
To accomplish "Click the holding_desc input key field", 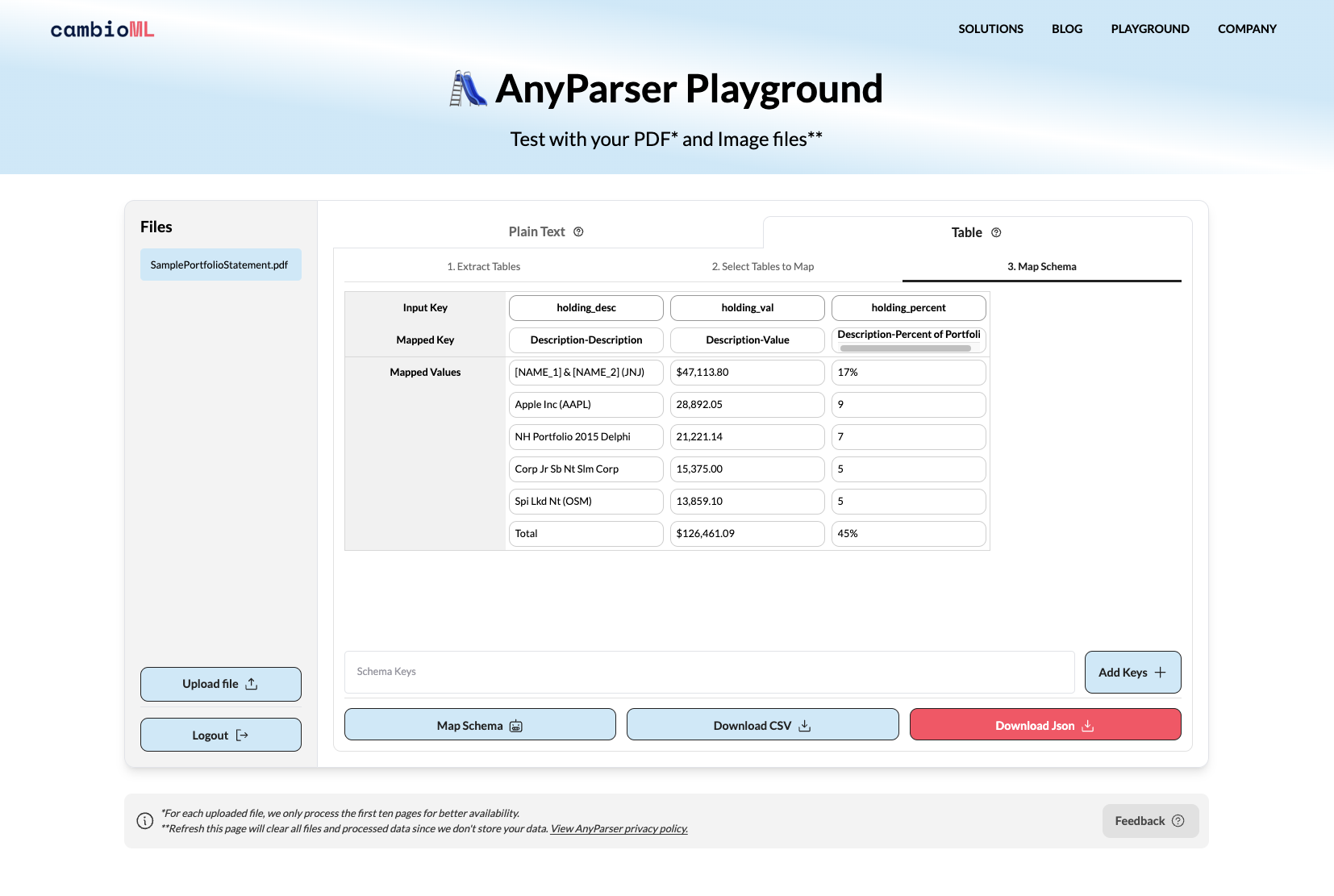I will tap(586, 308).
